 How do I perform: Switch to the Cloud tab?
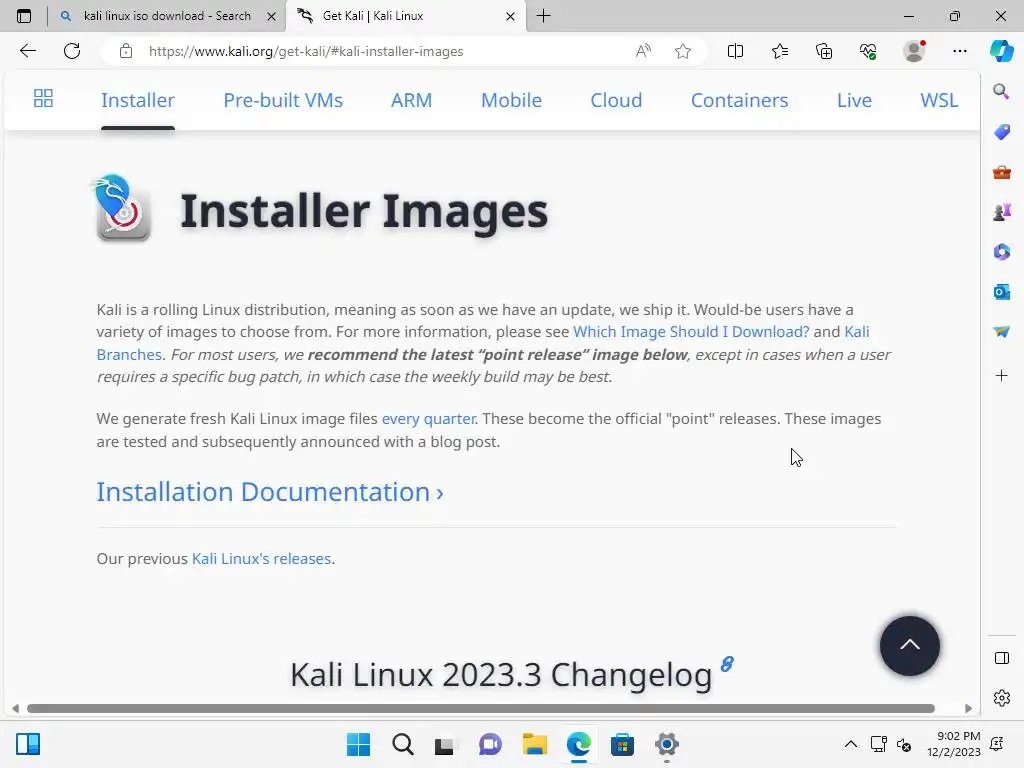click(x=616, y=100)
